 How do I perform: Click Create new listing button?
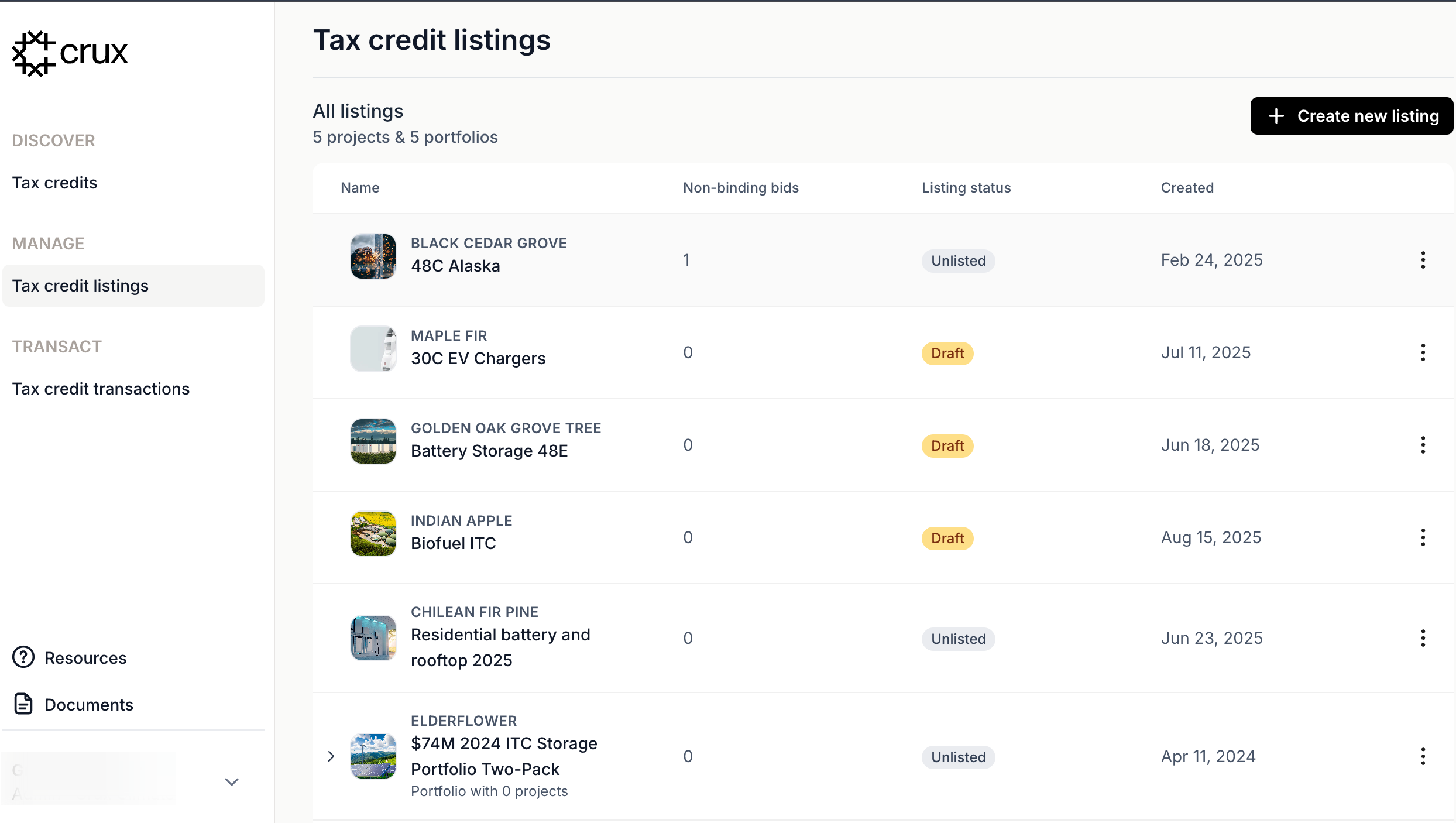[1351, 116]
